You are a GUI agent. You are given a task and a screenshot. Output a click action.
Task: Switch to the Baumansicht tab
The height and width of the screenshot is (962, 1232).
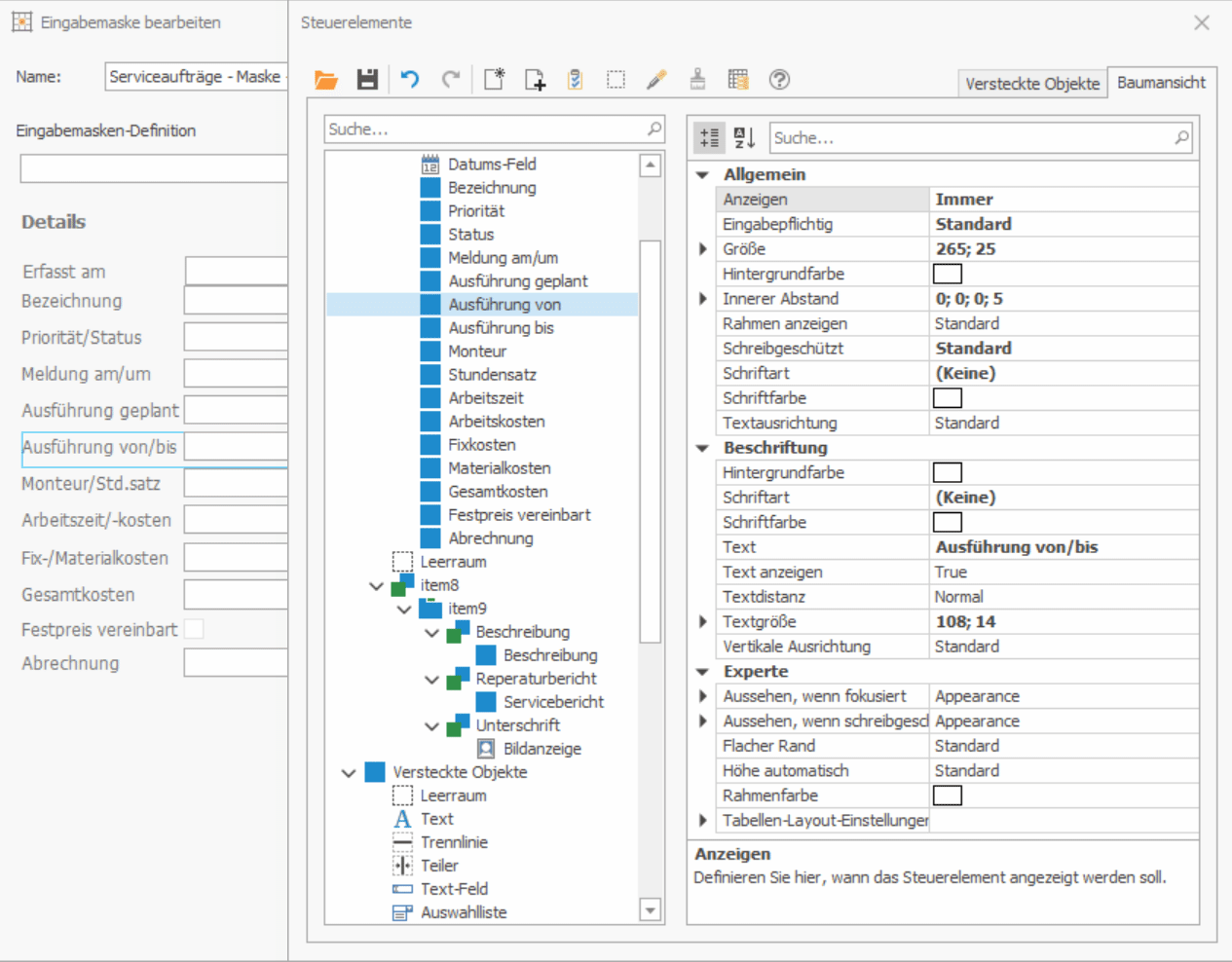pyautogui.click(x=1162, y=83)
